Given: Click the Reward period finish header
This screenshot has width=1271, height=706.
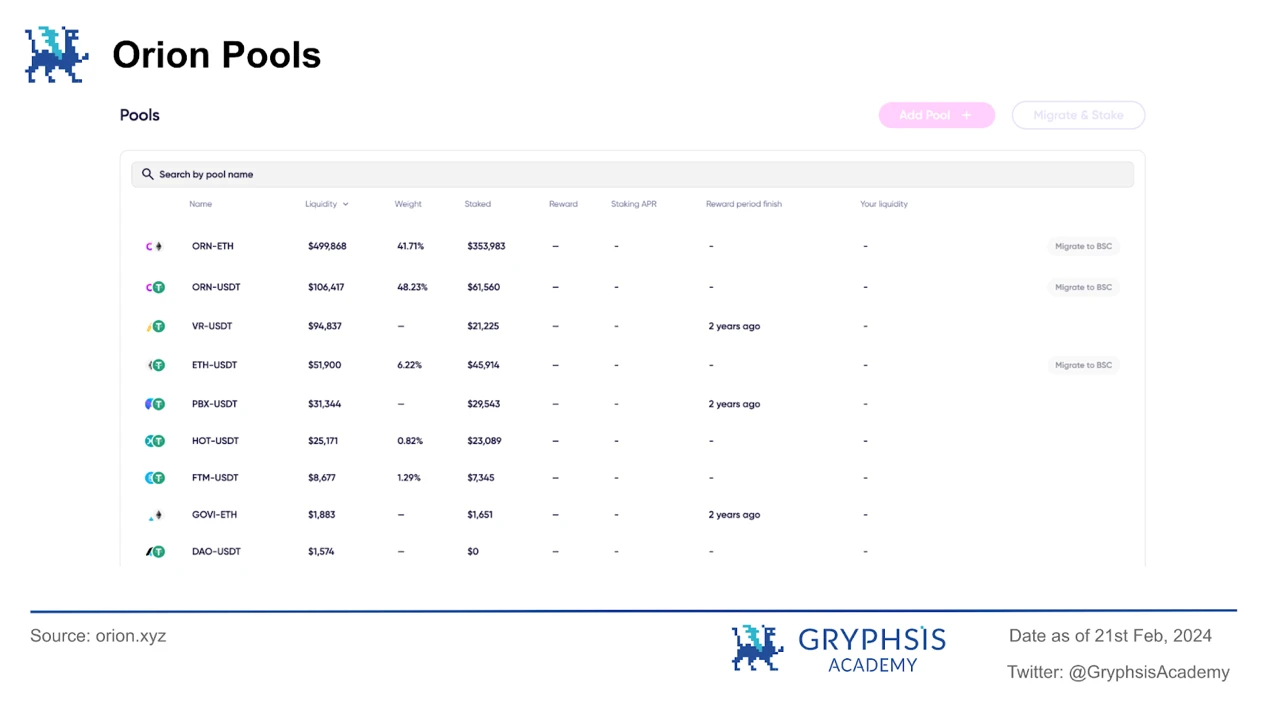Looking at the screenshot, I should [x=744, y=204].
